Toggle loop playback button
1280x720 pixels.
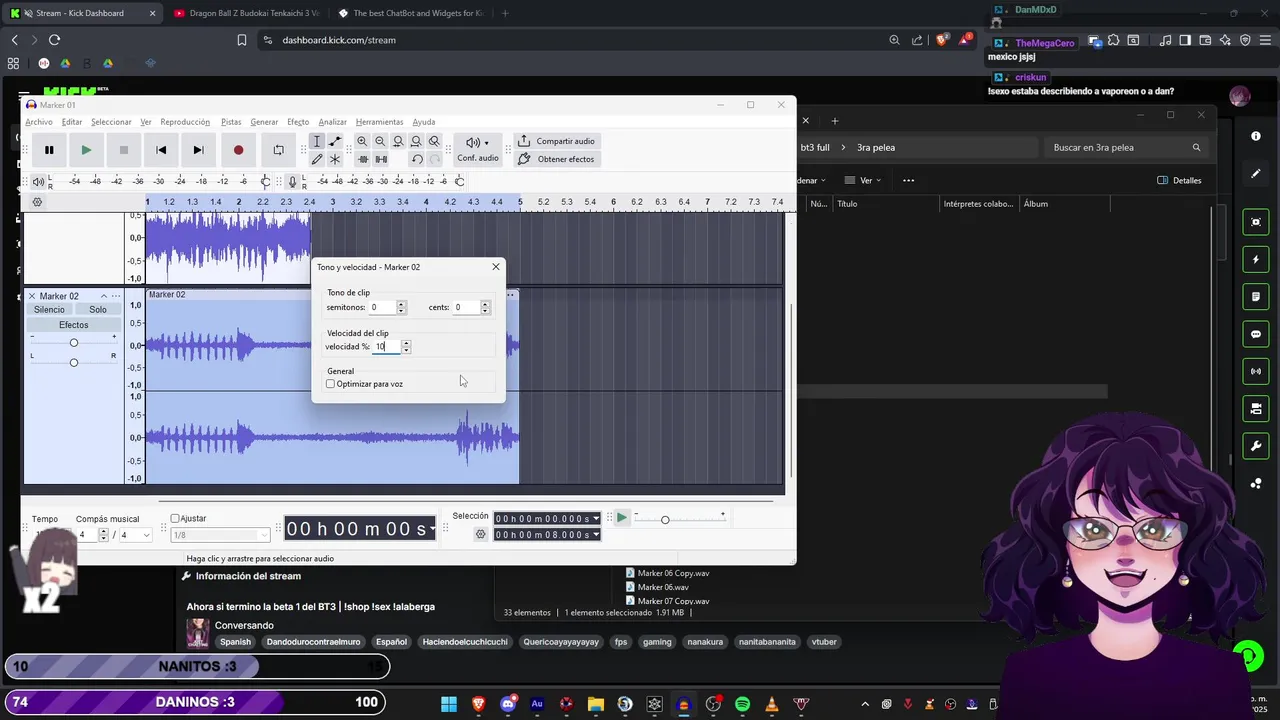(278, 150)
